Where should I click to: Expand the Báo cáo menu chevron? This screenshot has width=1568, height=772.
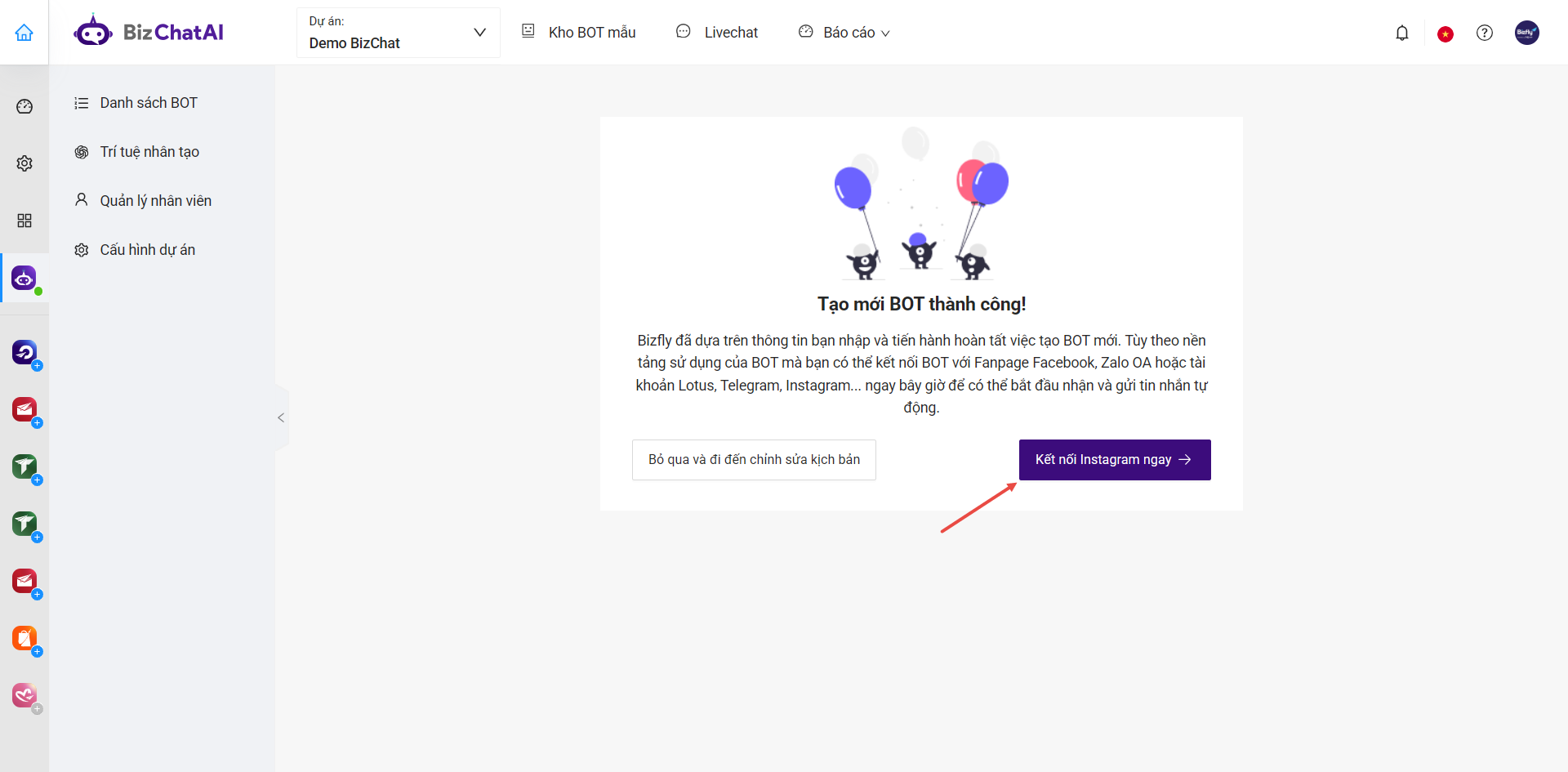point(885,33)
